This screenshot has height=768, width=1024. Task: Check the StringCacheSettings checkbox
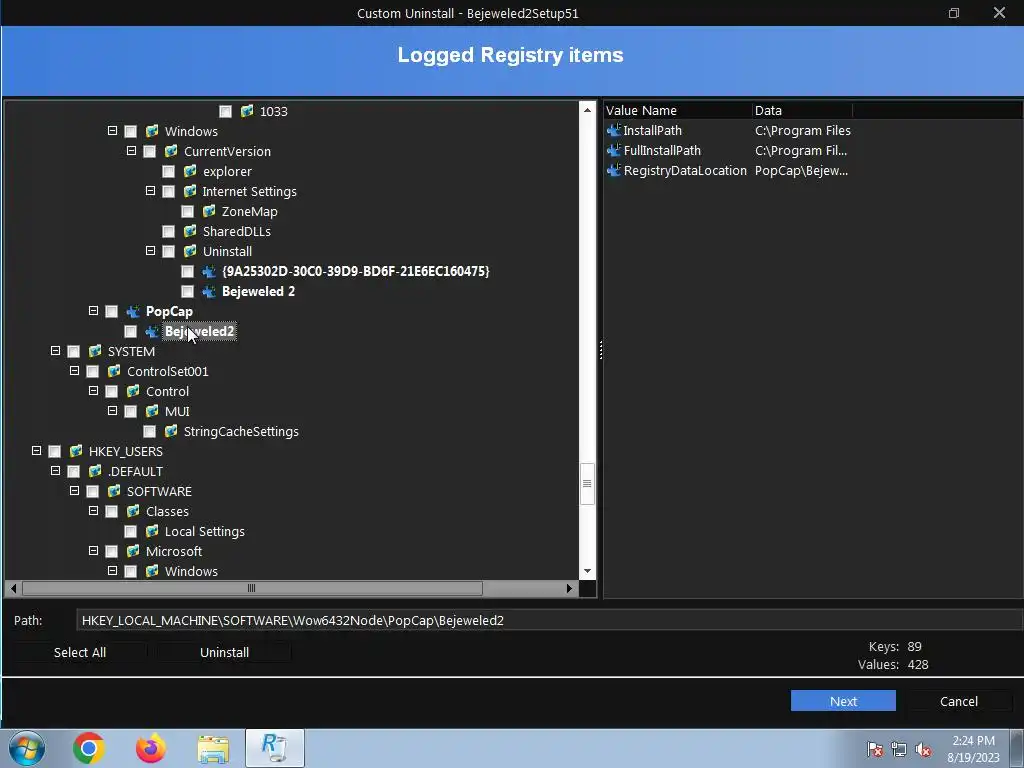click(150, 432)
